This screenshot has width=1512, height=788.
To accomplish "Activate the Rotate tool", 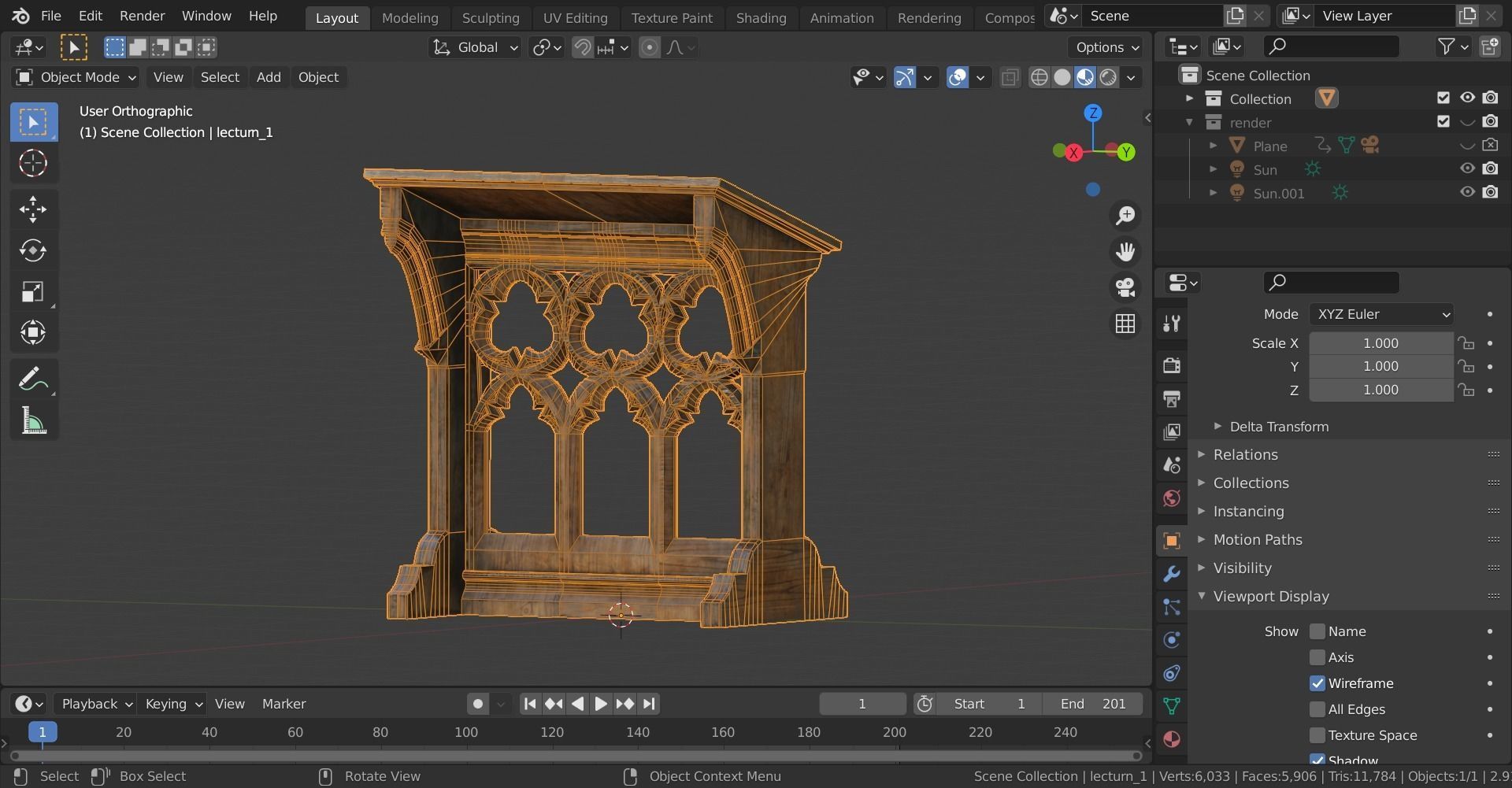I will (33, 250).
